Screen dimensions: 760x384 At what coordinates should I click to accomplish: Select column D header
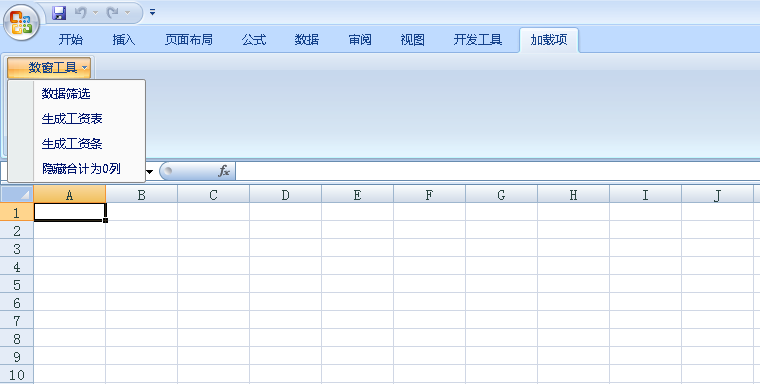[285, 194]
